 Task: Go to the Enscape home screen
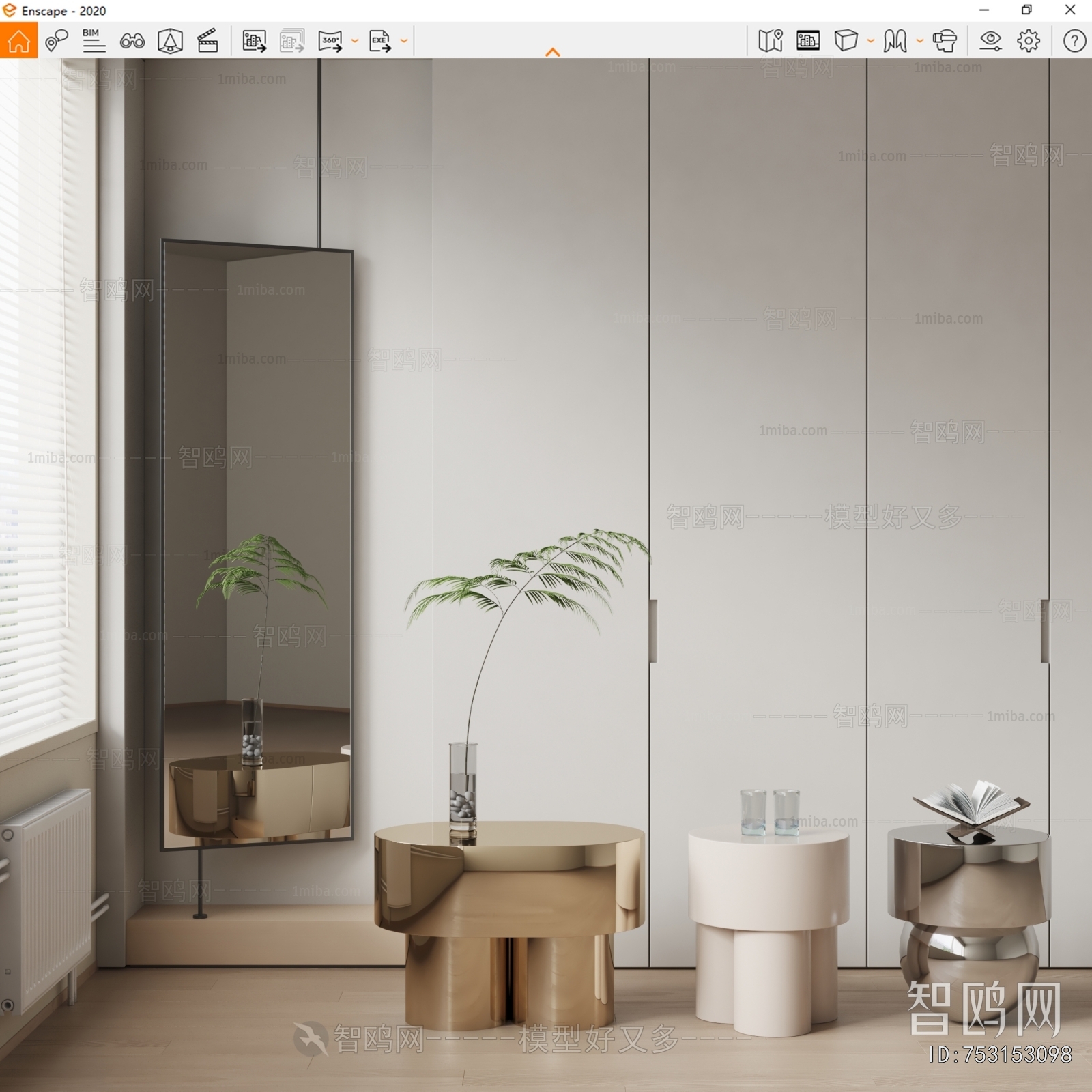pos(18,40)
